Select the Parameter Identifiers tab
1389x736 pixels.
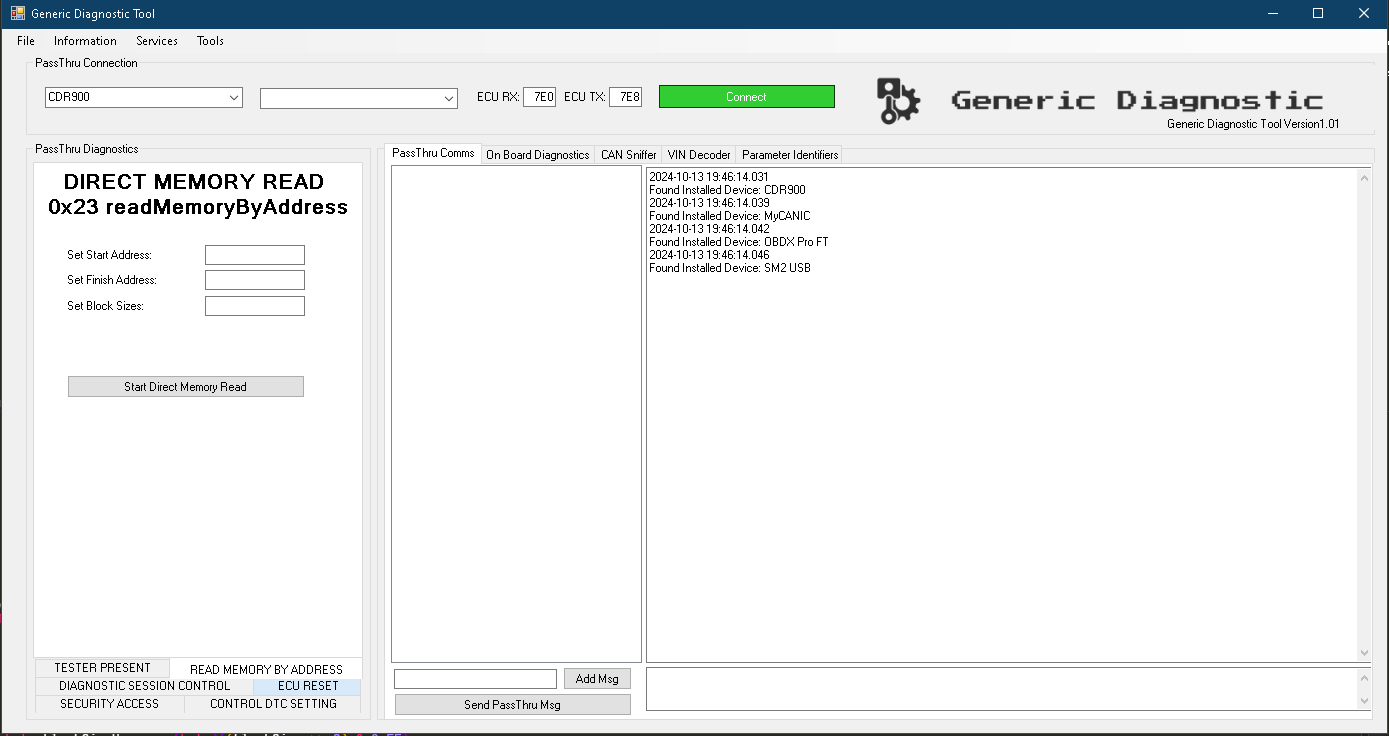[x=790, y=155]
